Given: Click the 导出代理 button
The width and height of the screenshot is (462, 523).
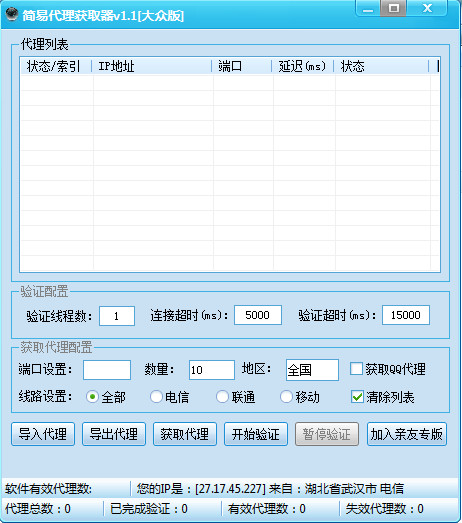Looking at the screenshot, I should click(x=114, y=434).
